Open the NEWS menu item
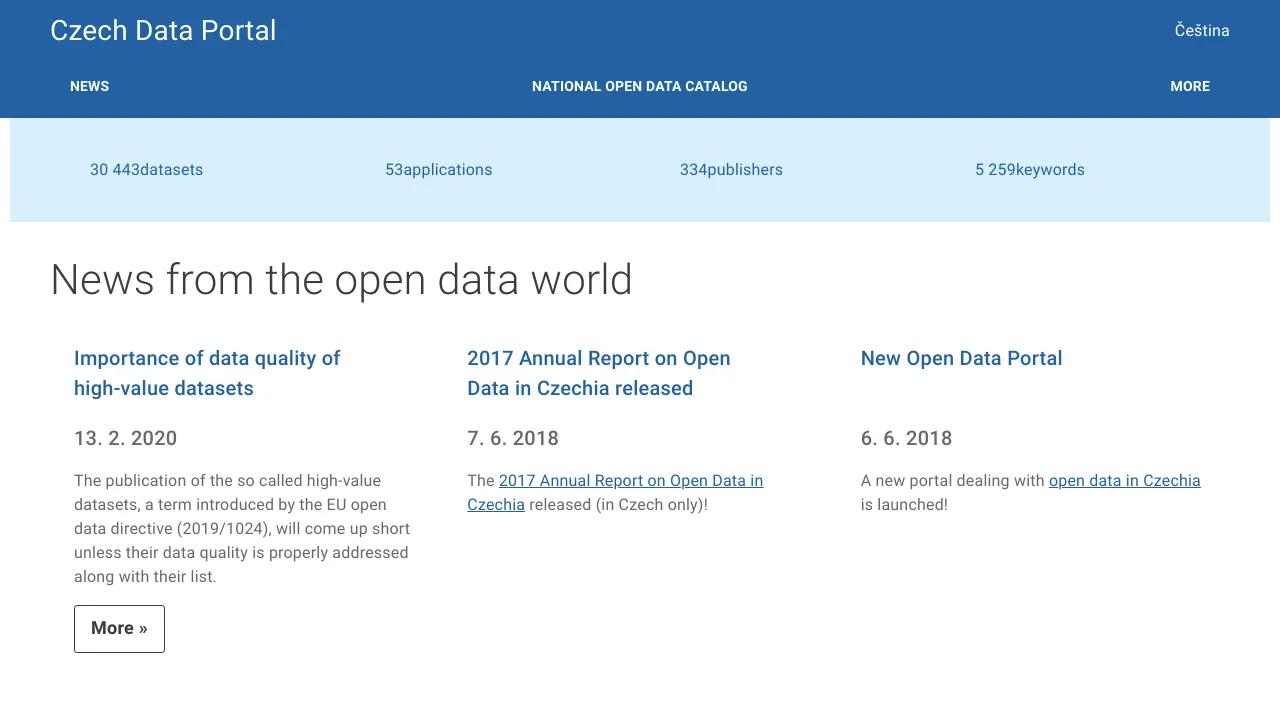1280x720 pixels. pyautogui.click(x=90, y=86)
